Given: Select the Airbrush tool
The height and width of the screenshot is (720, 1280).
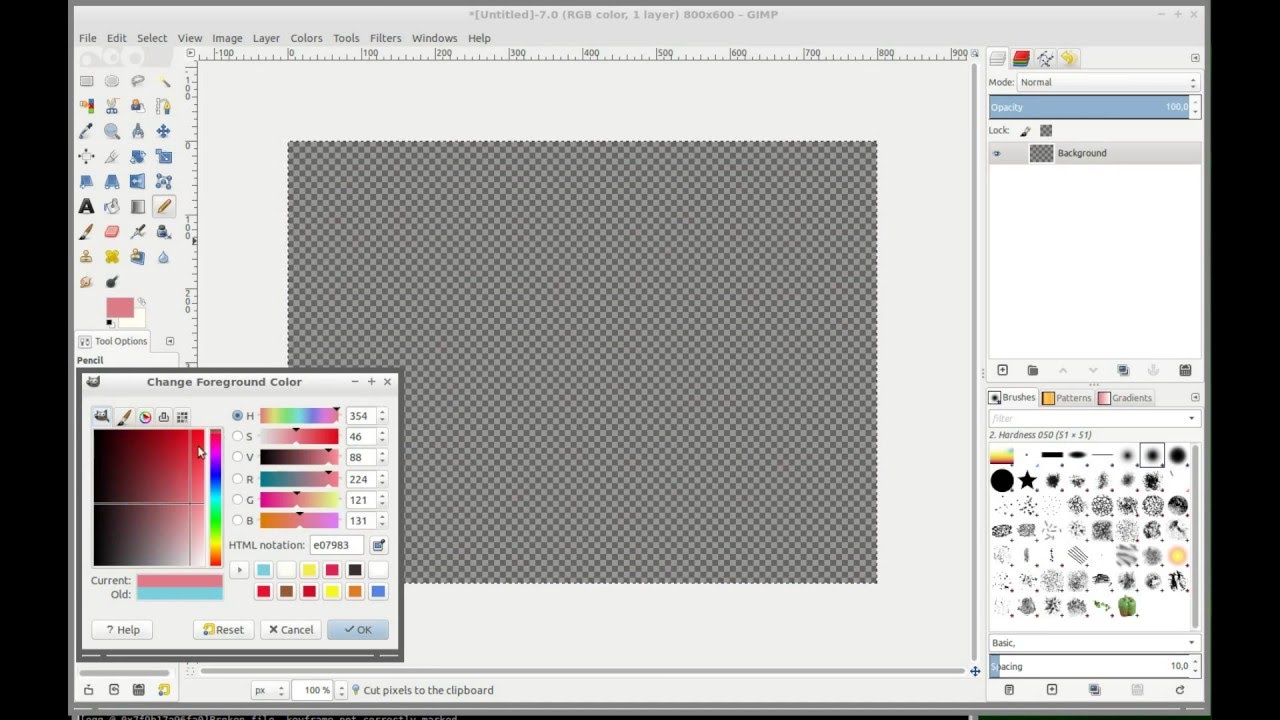Looking at the screenshot, I should point(137,231).
